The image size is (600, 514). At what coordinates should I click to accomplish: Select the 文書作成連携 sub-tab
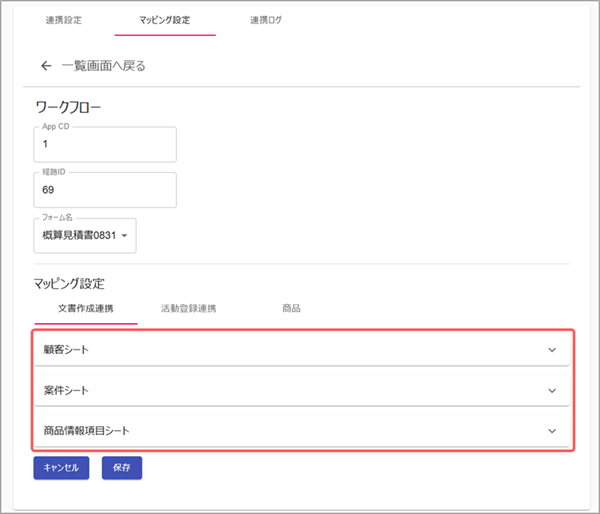coord(86,308)
